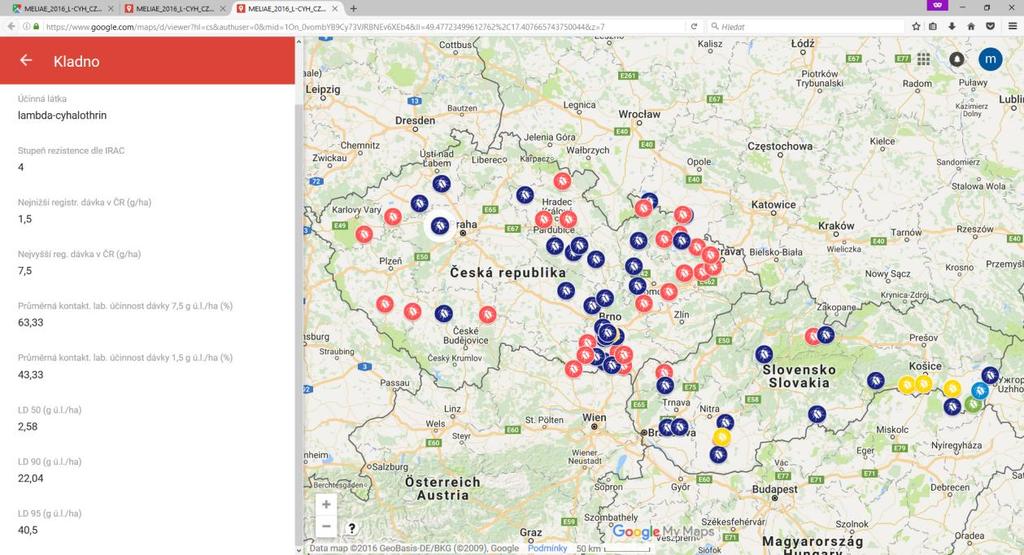Open the red marker beside Karlovy Vary

pyautogui.click(x=392, y=216)
